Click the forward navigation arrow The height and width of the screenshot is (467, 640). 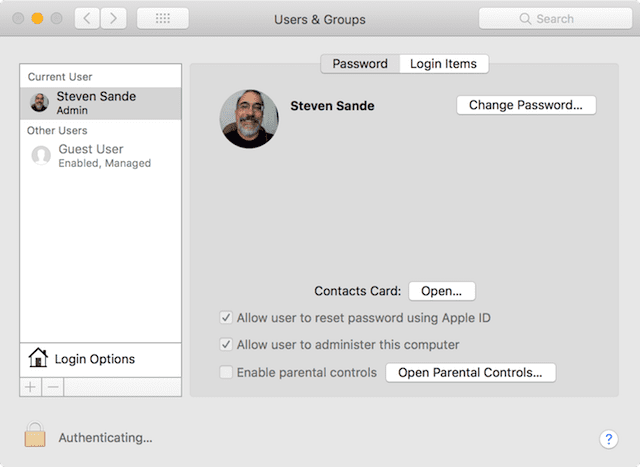(x=113, y=19)
